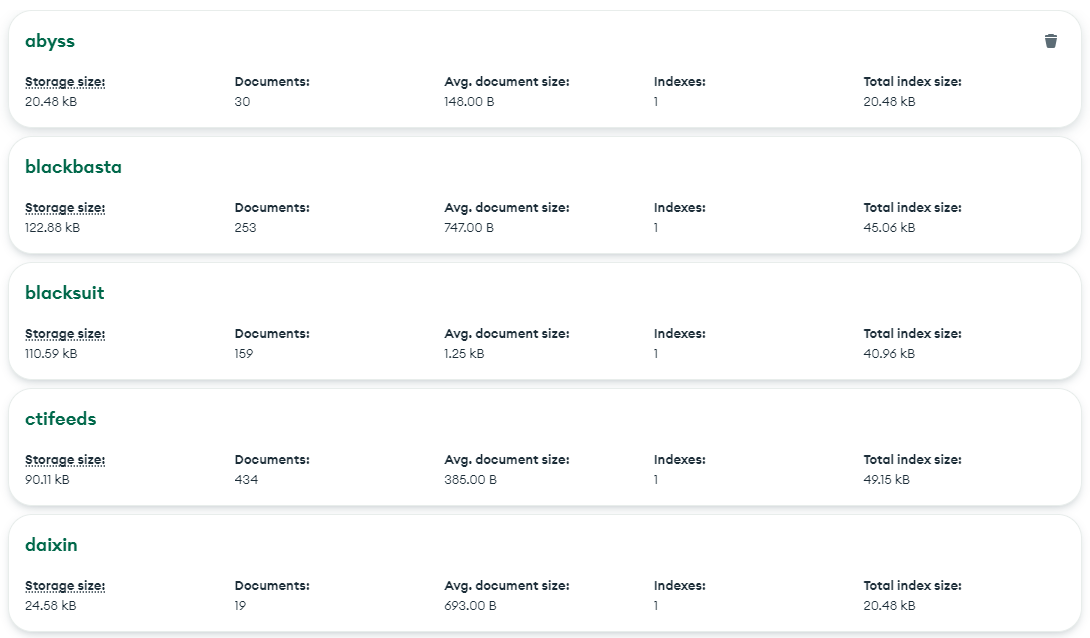Screen dimensions: 1090x638
Task: Open the ctifeeds collection
Action: tap(60, 419)
